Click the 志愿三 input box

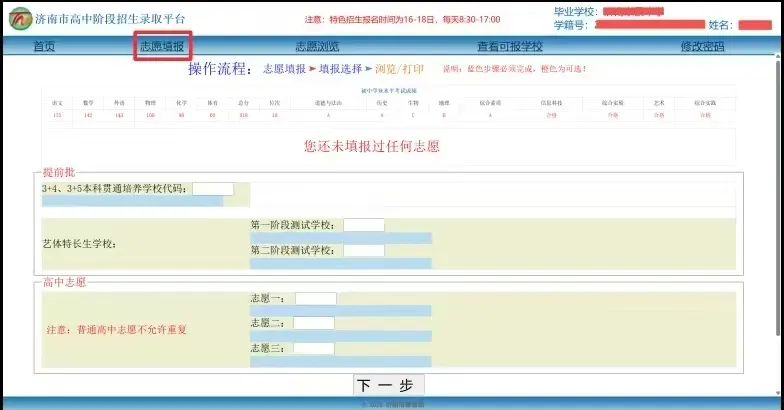coord(314,348)
